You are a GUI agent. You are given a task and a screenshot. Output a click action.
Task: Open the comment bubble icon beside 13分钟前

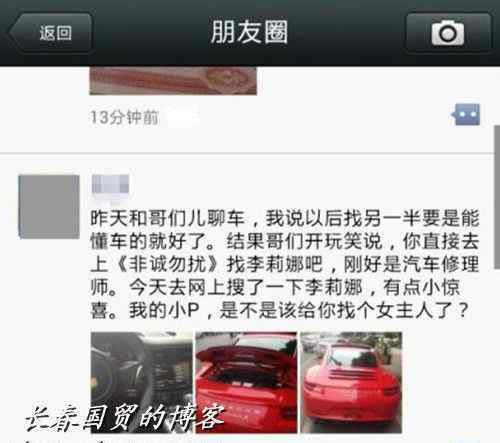pos(466,114)
